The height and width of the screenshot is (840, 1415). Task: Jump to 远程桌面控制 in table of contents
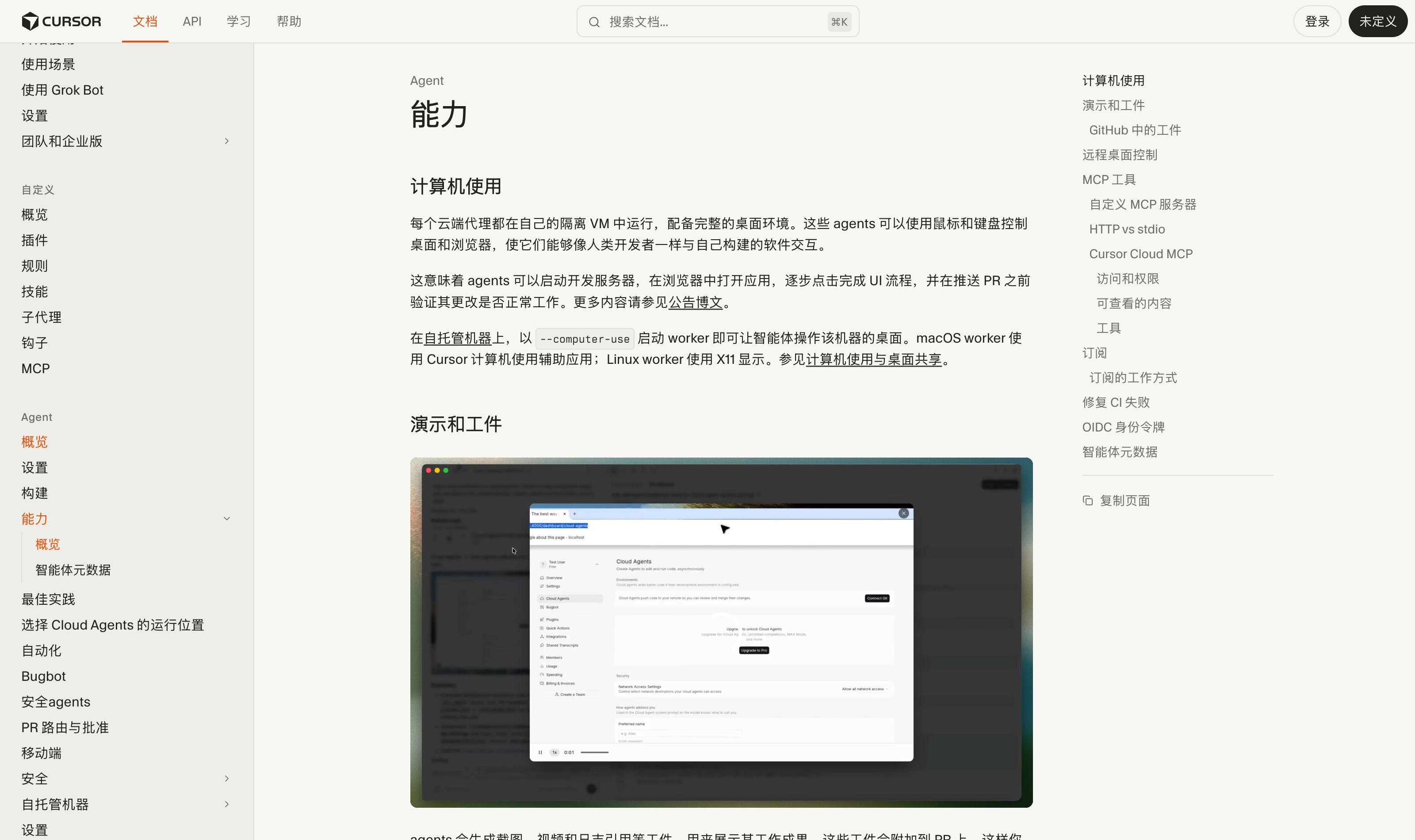coord(1120,155)
